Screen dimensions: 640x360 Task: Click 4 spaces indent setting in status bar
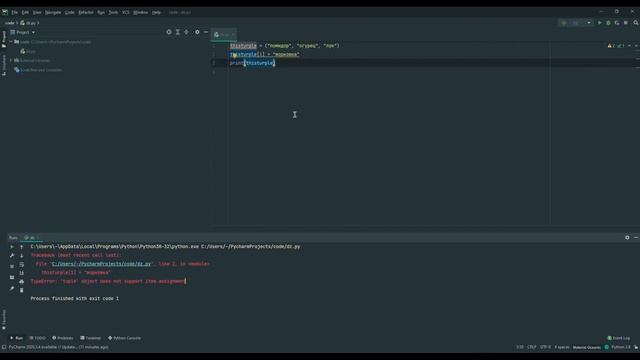pyautogui.click(x=562, y=347)
